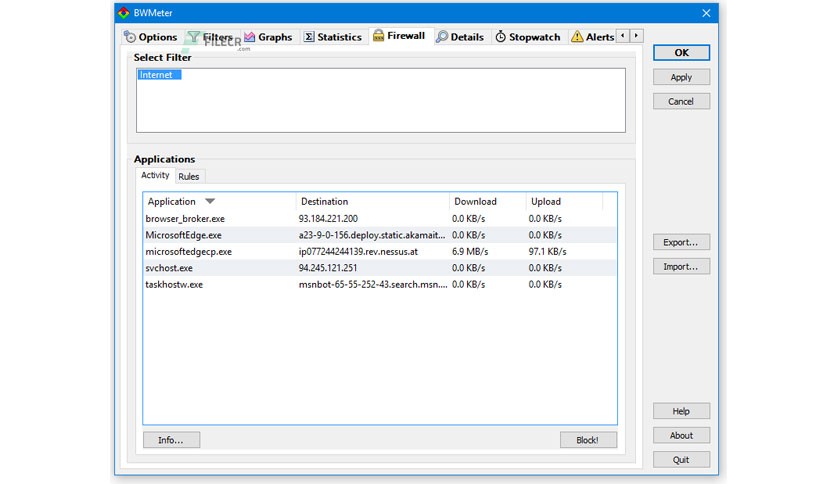This screenshot has height=484, width=836.
Task: Sort by the Application column header
Action: [x=219, y=201]
